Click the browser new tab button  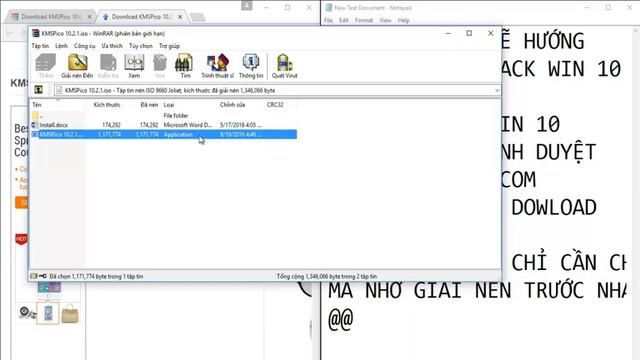tap(198, 17)
